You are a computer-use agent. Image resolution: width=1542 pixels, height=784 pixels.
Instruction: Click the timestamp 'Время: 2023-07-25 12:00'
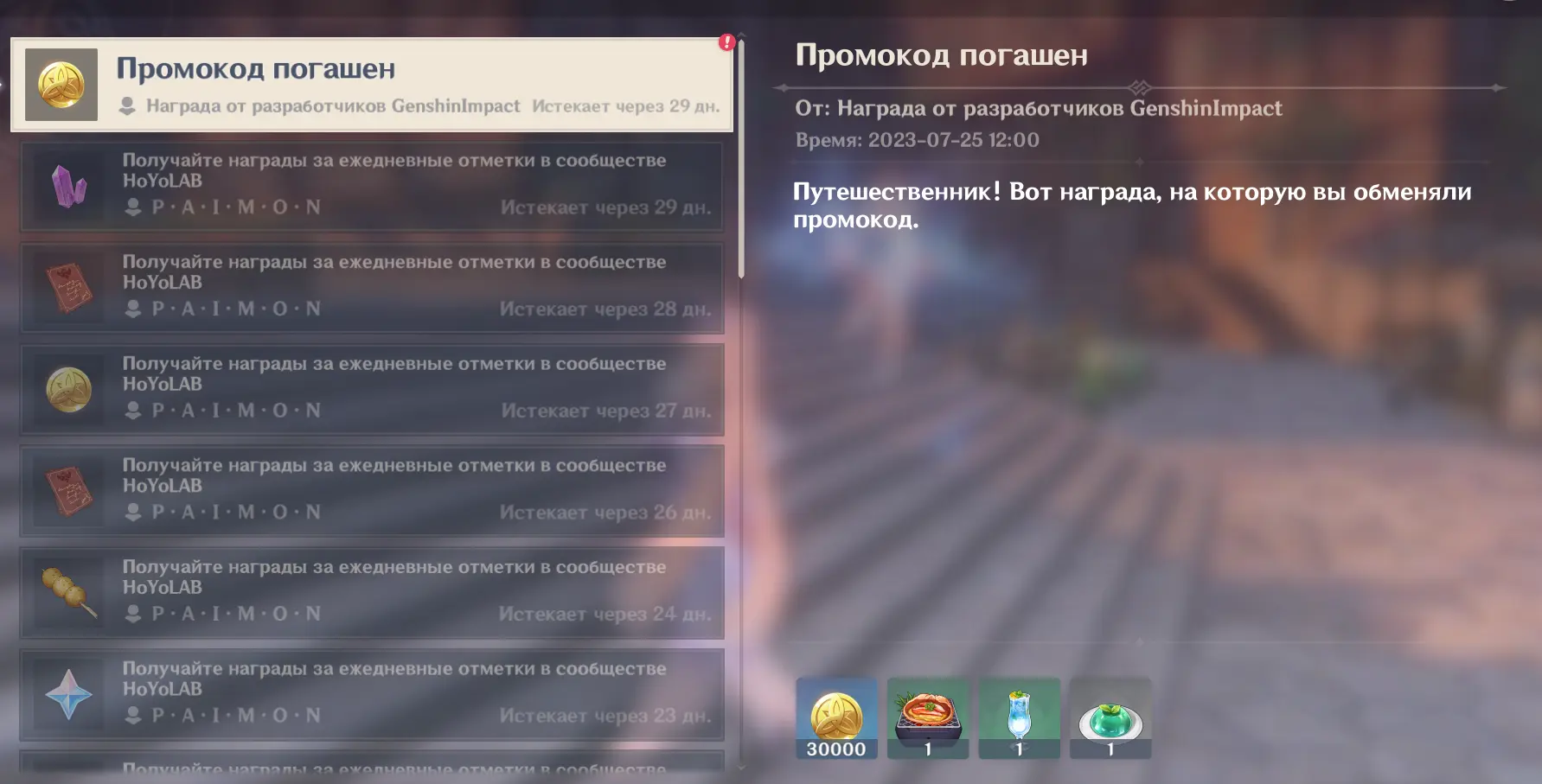tap(918, 140)
